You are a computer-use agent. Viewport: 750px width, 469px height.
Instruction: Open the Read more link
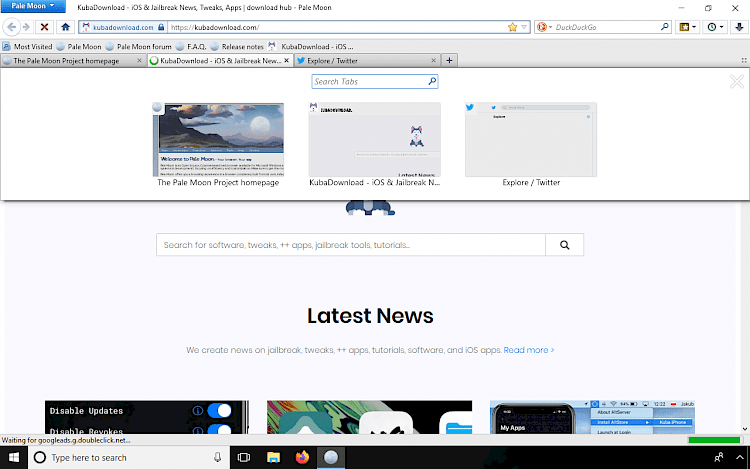click(529, 350)
